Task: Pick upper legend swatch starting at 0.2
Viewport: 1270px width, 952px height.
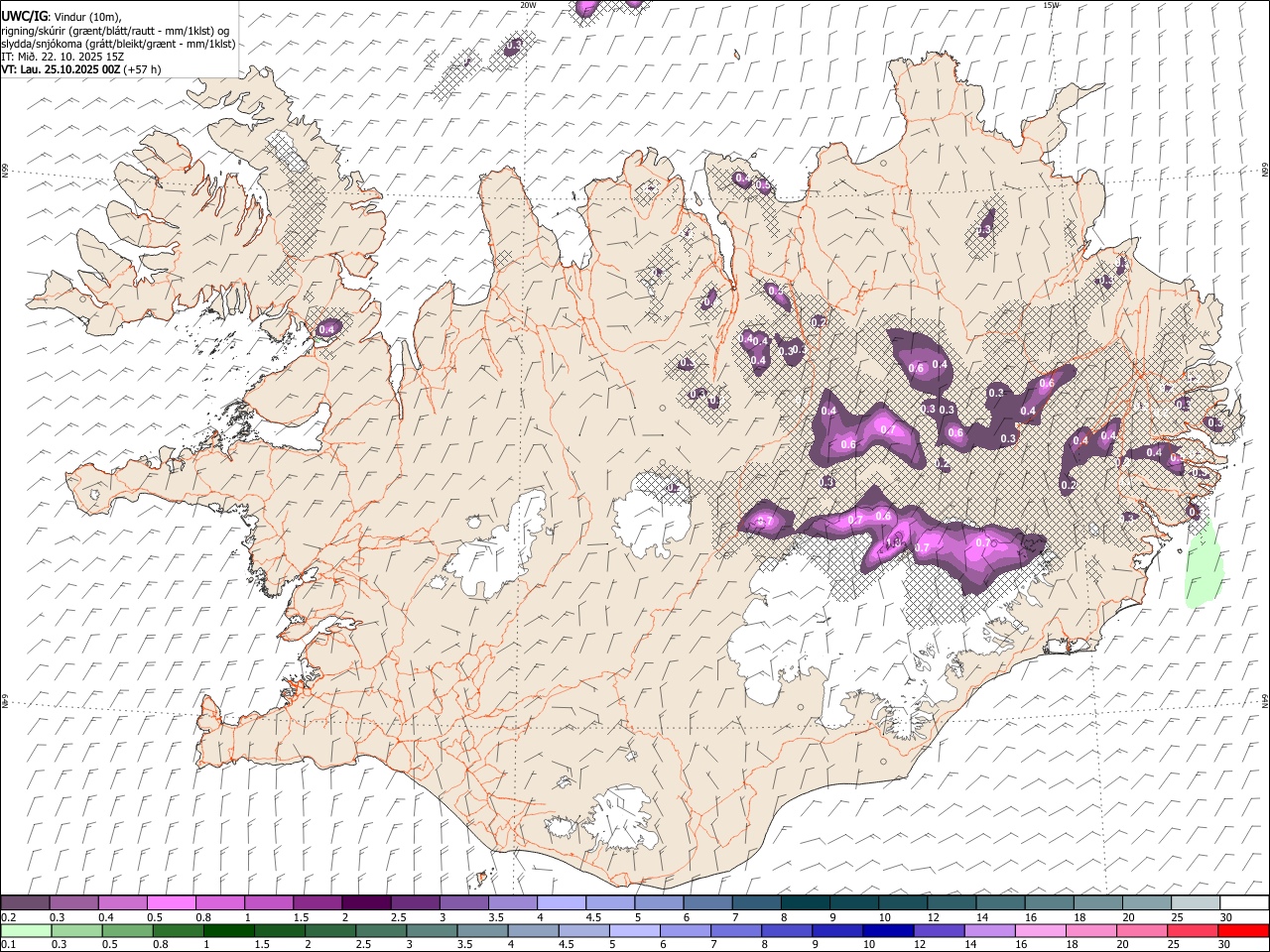Action: pyautogui.click(x=25, y=903)
